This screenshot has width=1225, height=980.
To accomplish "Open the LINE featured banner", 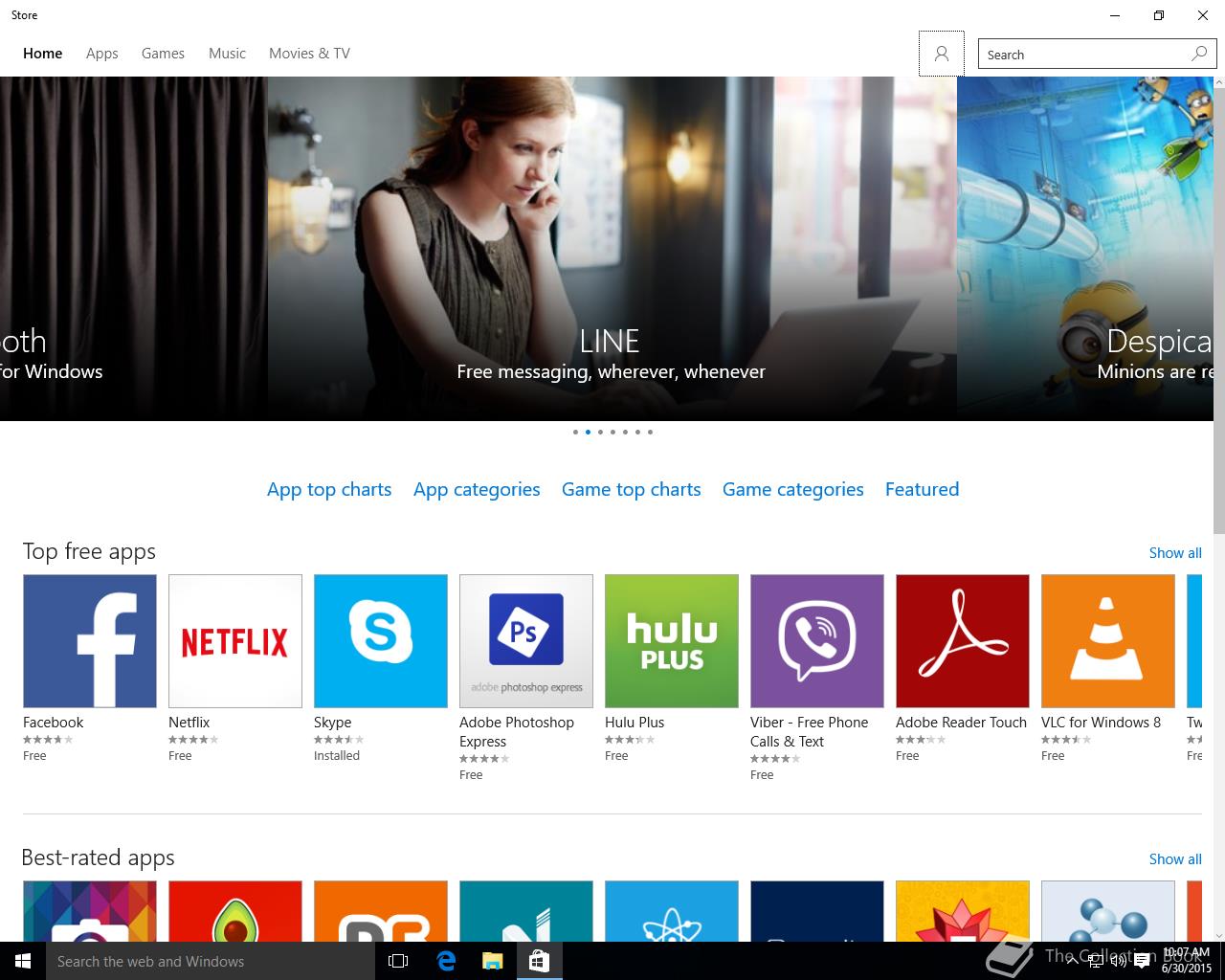I will click(x=612, y=249).
